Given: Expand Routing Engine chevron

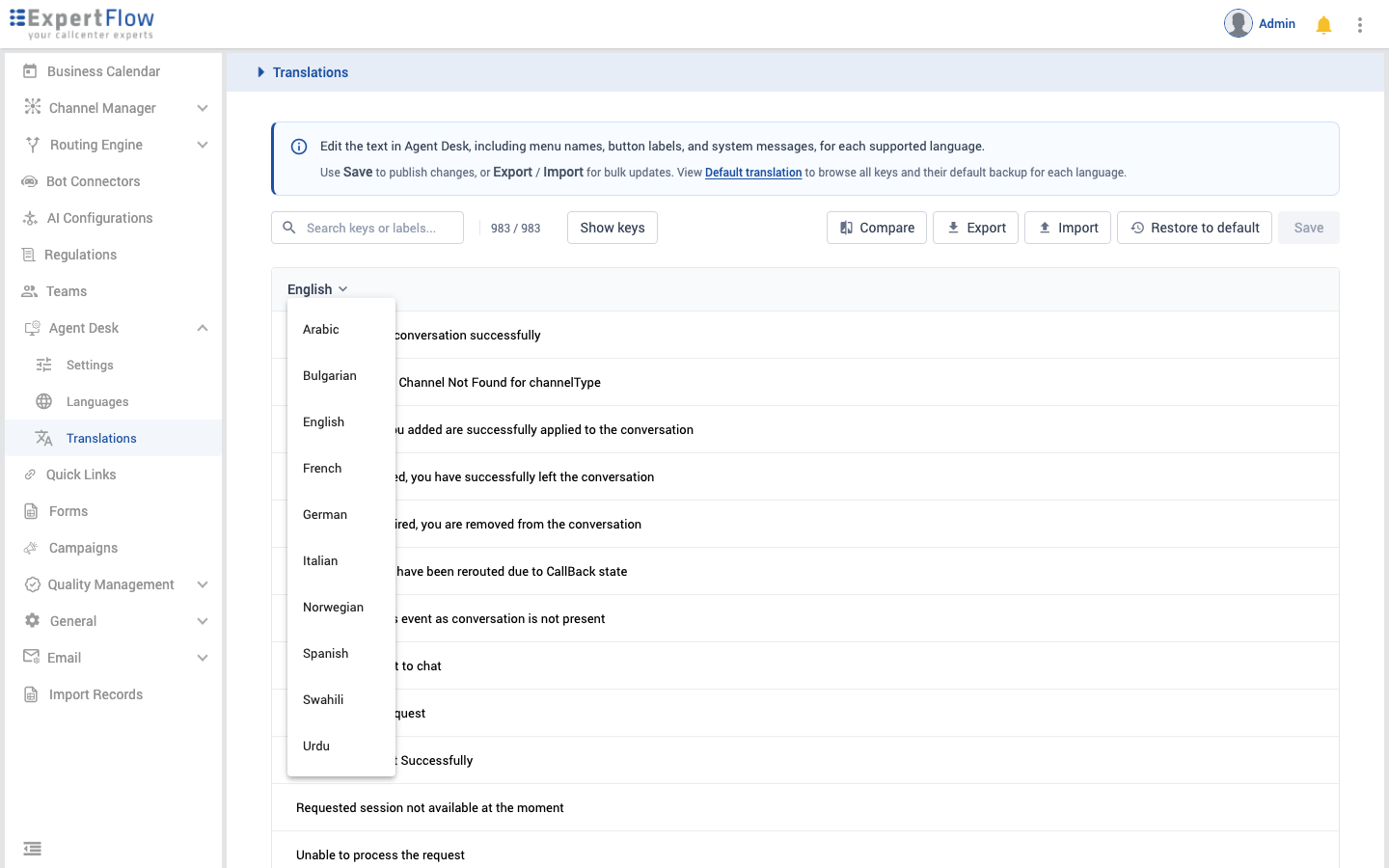Looking at the screenshot, I should click(x=203, y=145).
